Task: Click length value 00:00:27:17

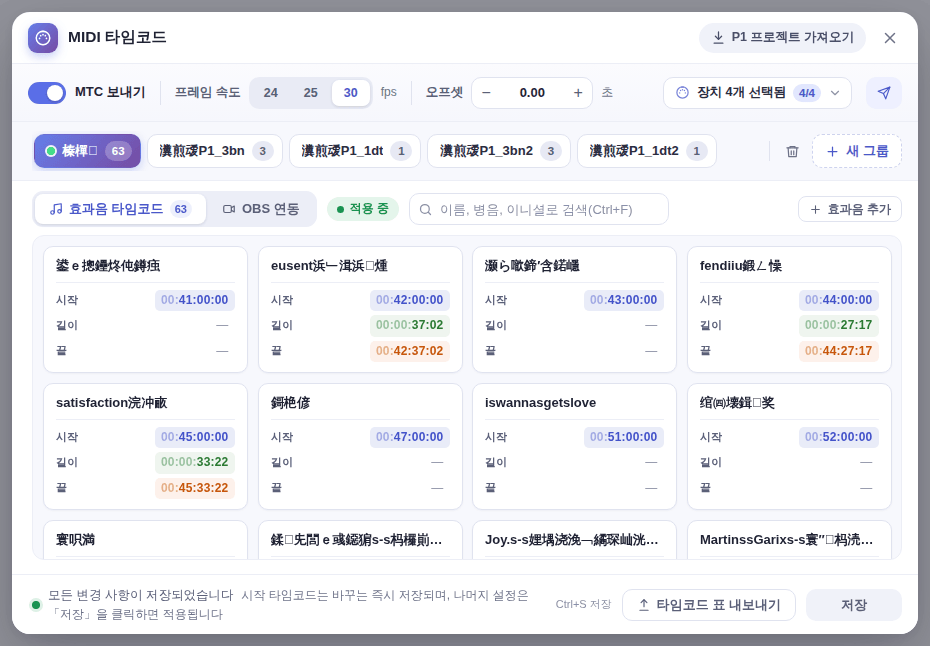Action: (839, 325)
